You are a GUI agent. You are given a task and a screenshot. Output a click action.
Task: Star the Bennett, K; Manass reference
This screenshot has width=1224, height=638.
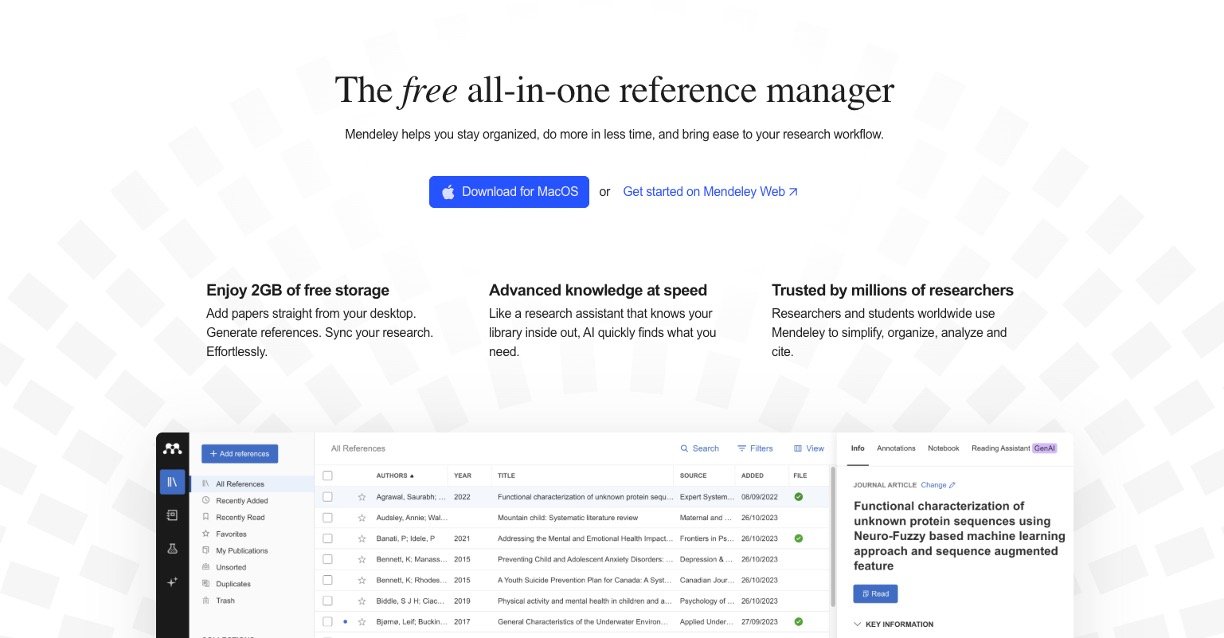362,559
